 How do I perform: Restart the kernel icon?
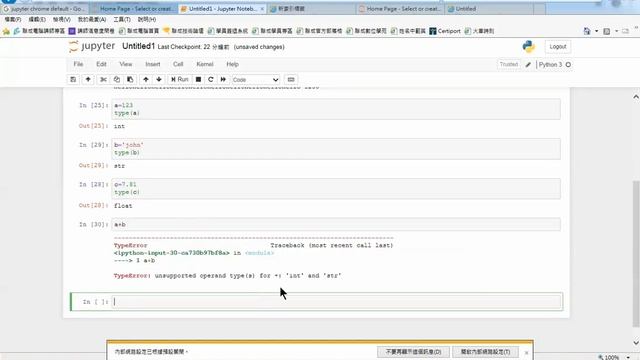(x=211, y=80)
